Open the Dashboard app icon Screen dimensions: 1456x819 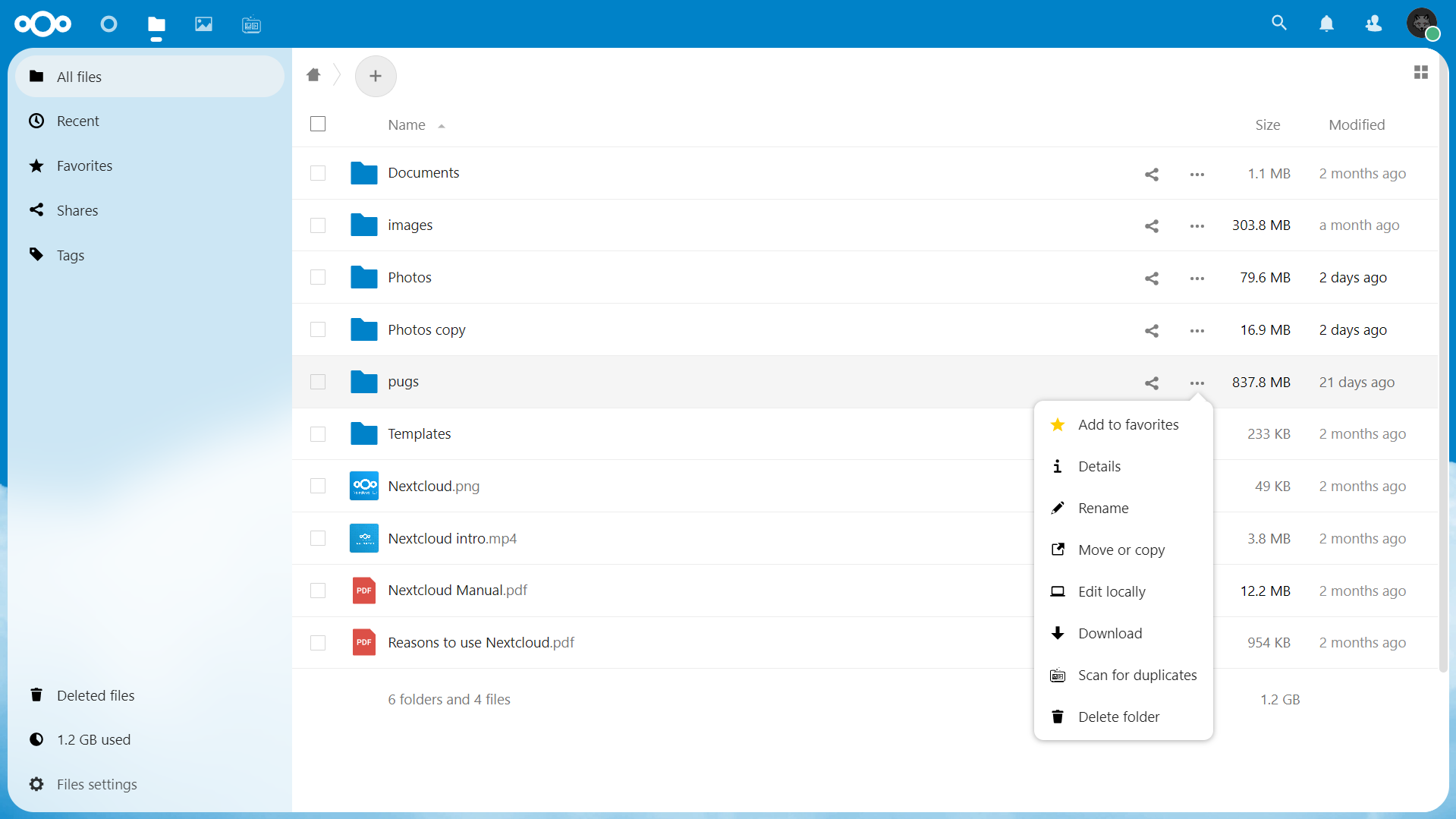[x=108, y=24]
